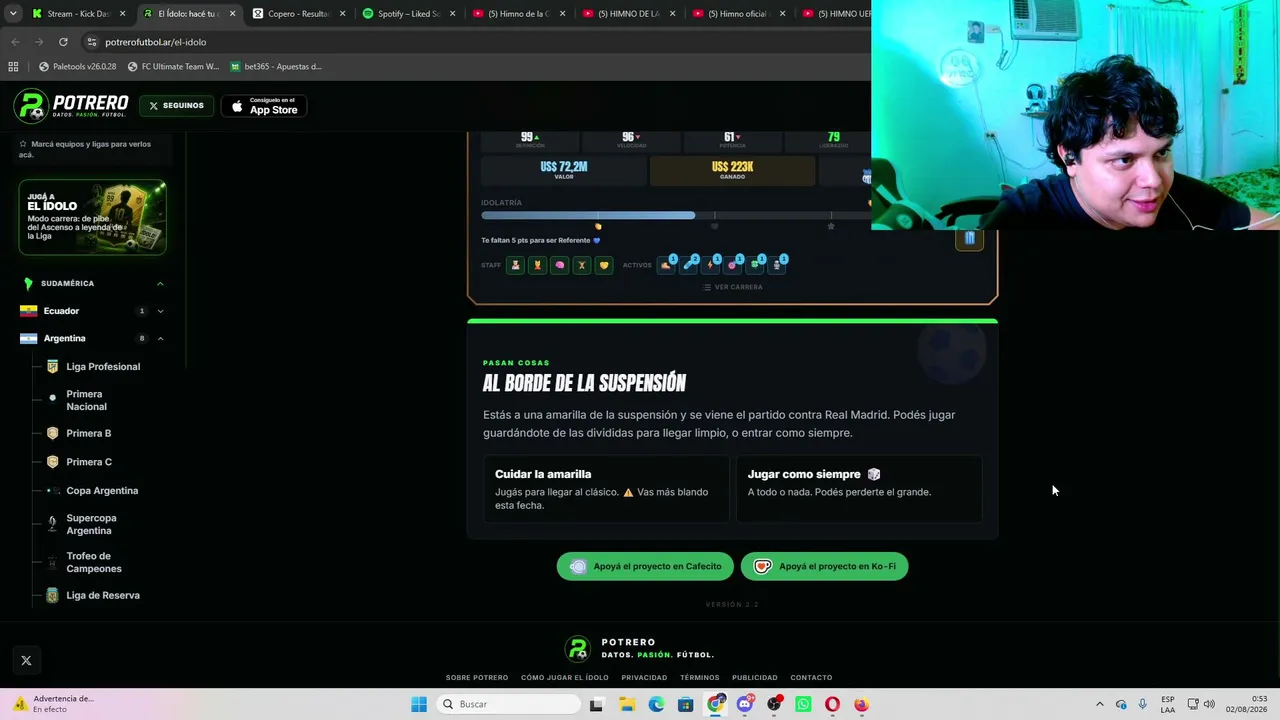The image size is (1280, 720).
Task: Open Opera browser from the taskbar
Action: [832, 704]
